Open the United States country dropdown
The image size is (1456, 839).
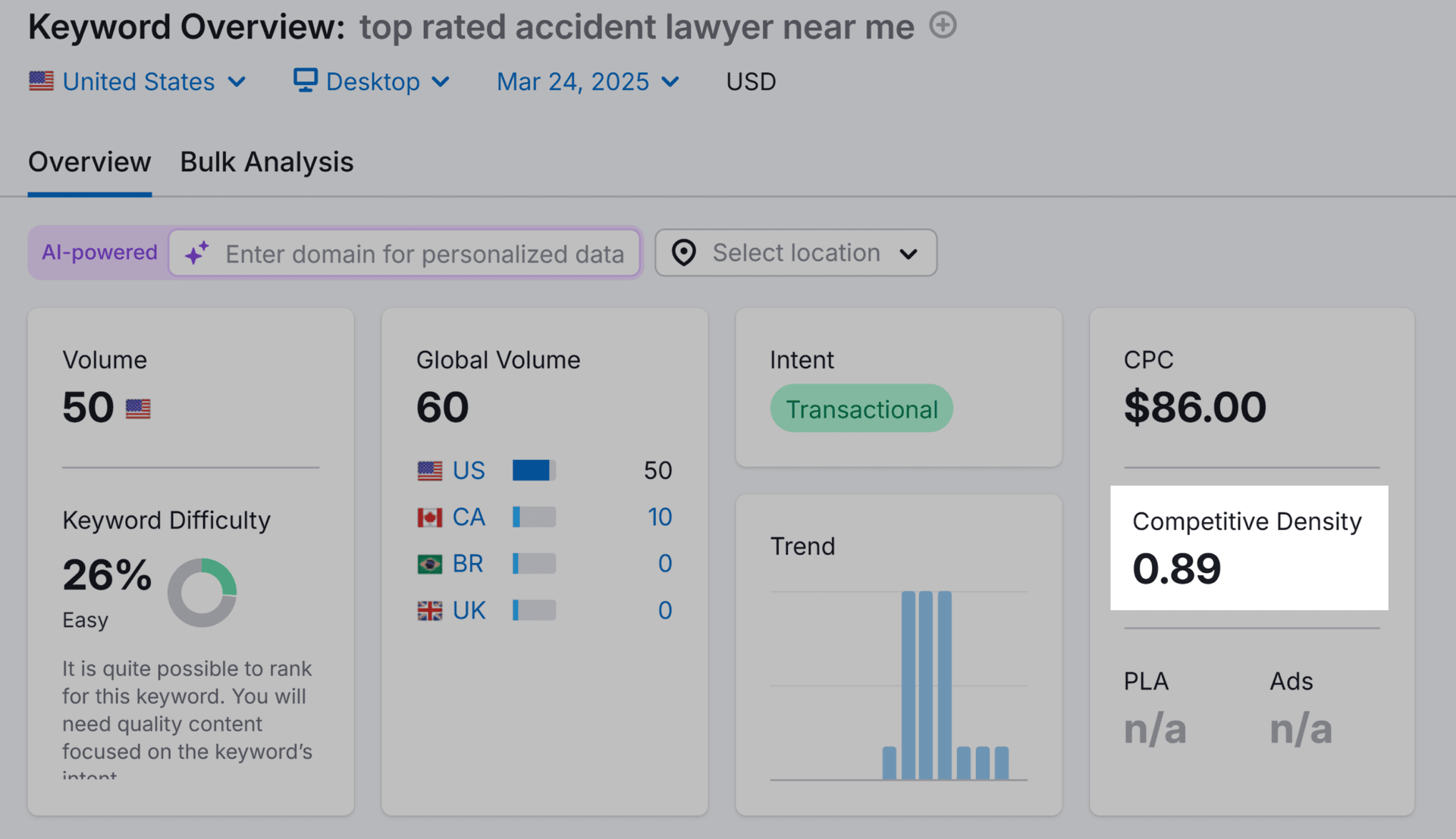click(138, 82)
